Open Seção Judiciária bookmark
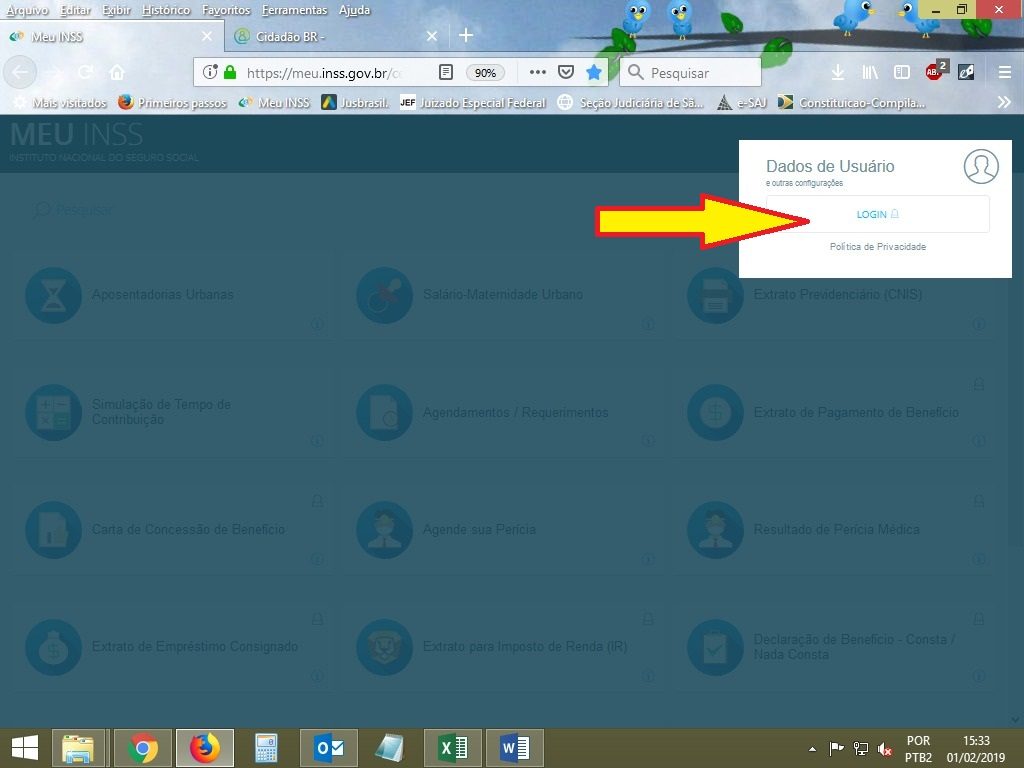The height and width of the screenshot is (768, 1024). tap(632, 103)
